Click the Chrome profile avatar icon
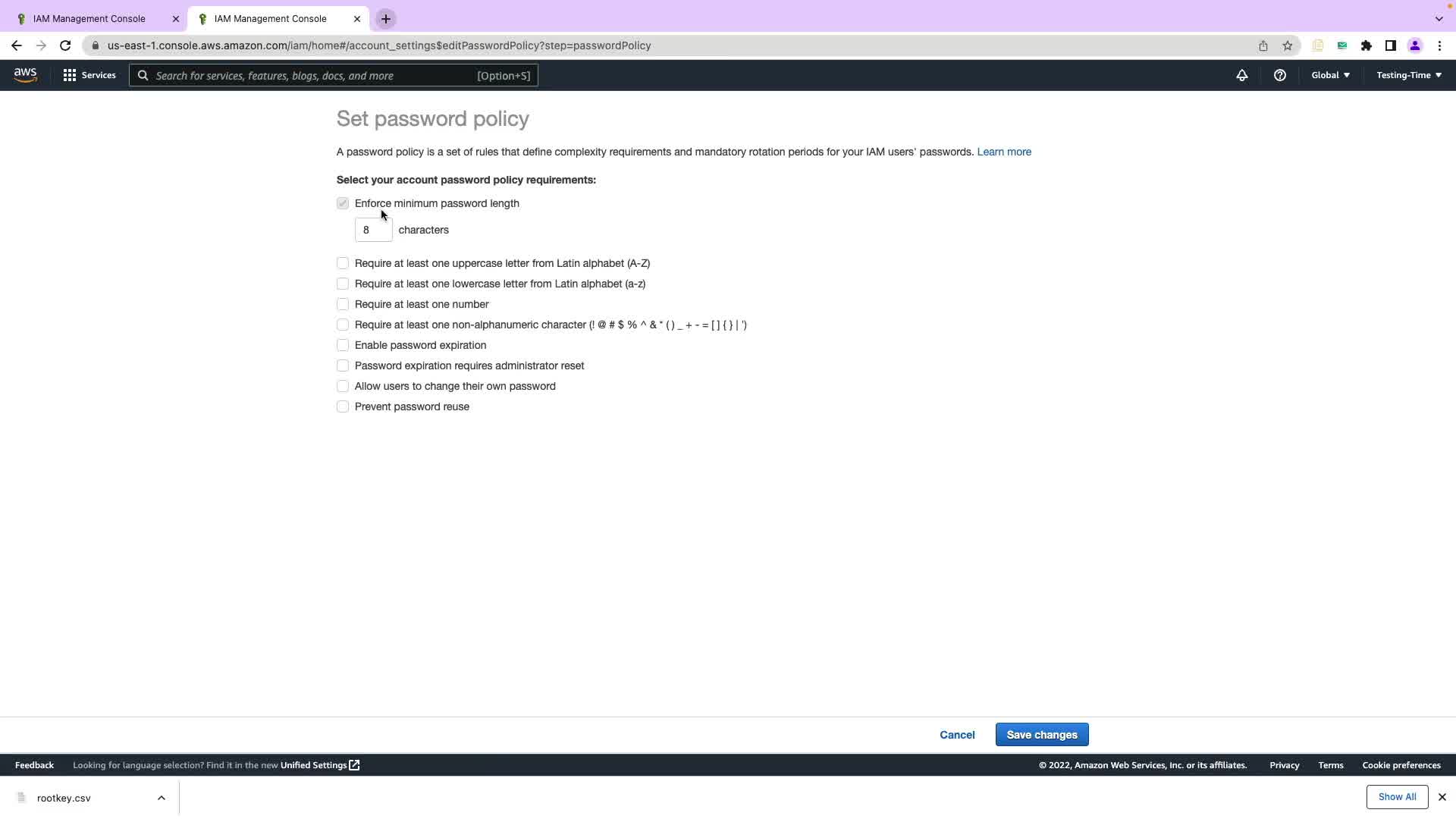 click(x=1414, y=45)
